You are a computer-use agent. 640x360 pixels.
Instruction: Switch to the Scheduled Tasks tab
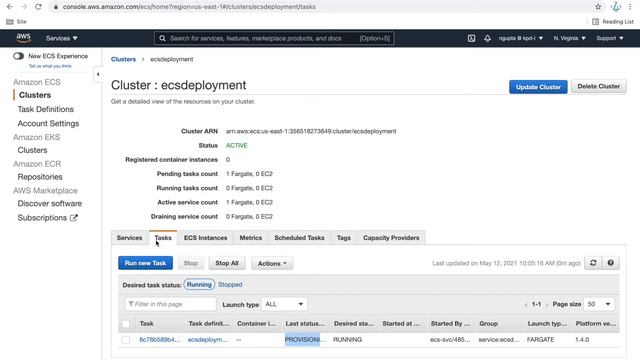click(x=299, y=238)
